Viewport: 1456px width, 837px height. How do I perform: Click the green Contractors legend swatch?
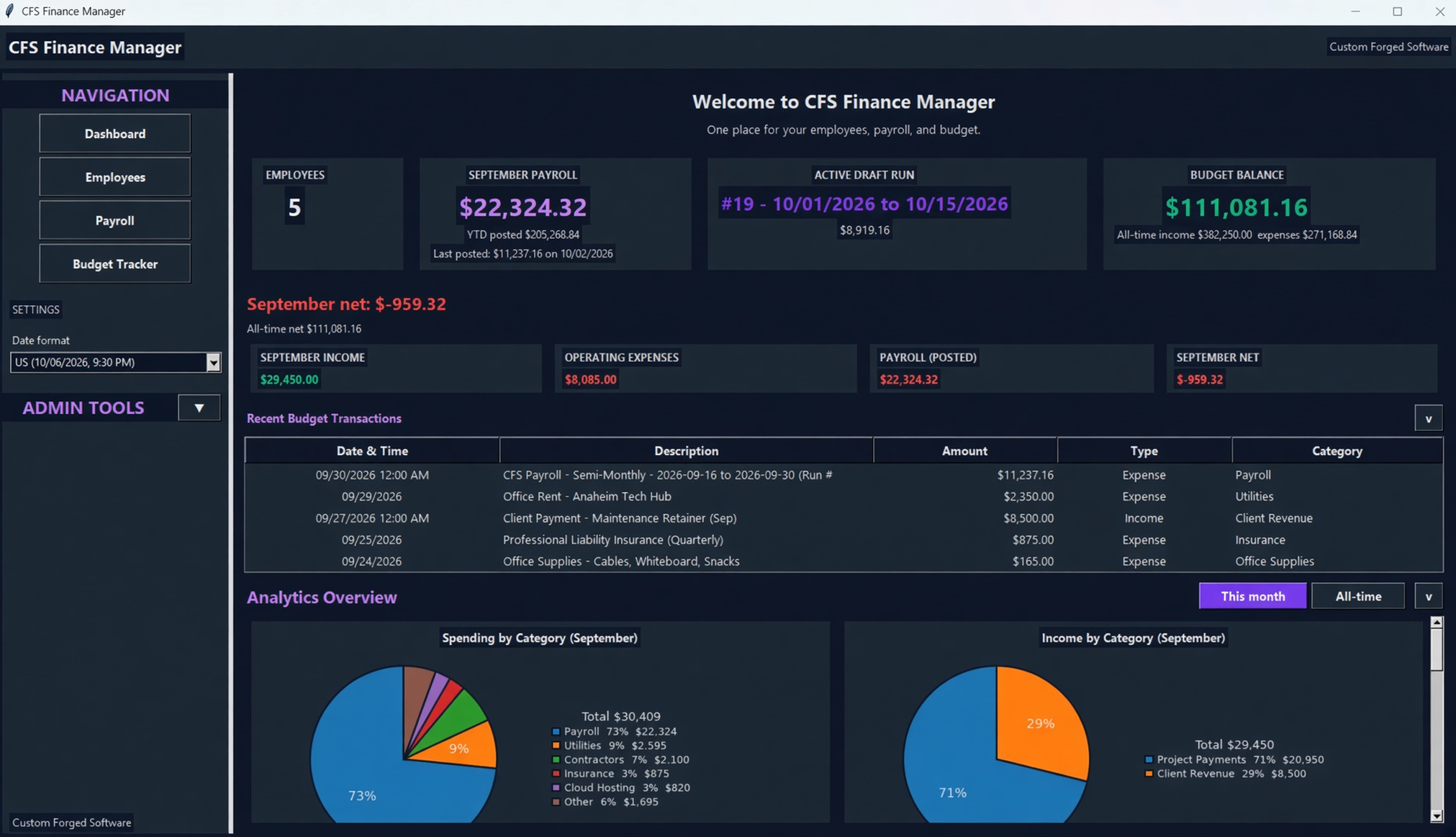(x=556, y=759)
